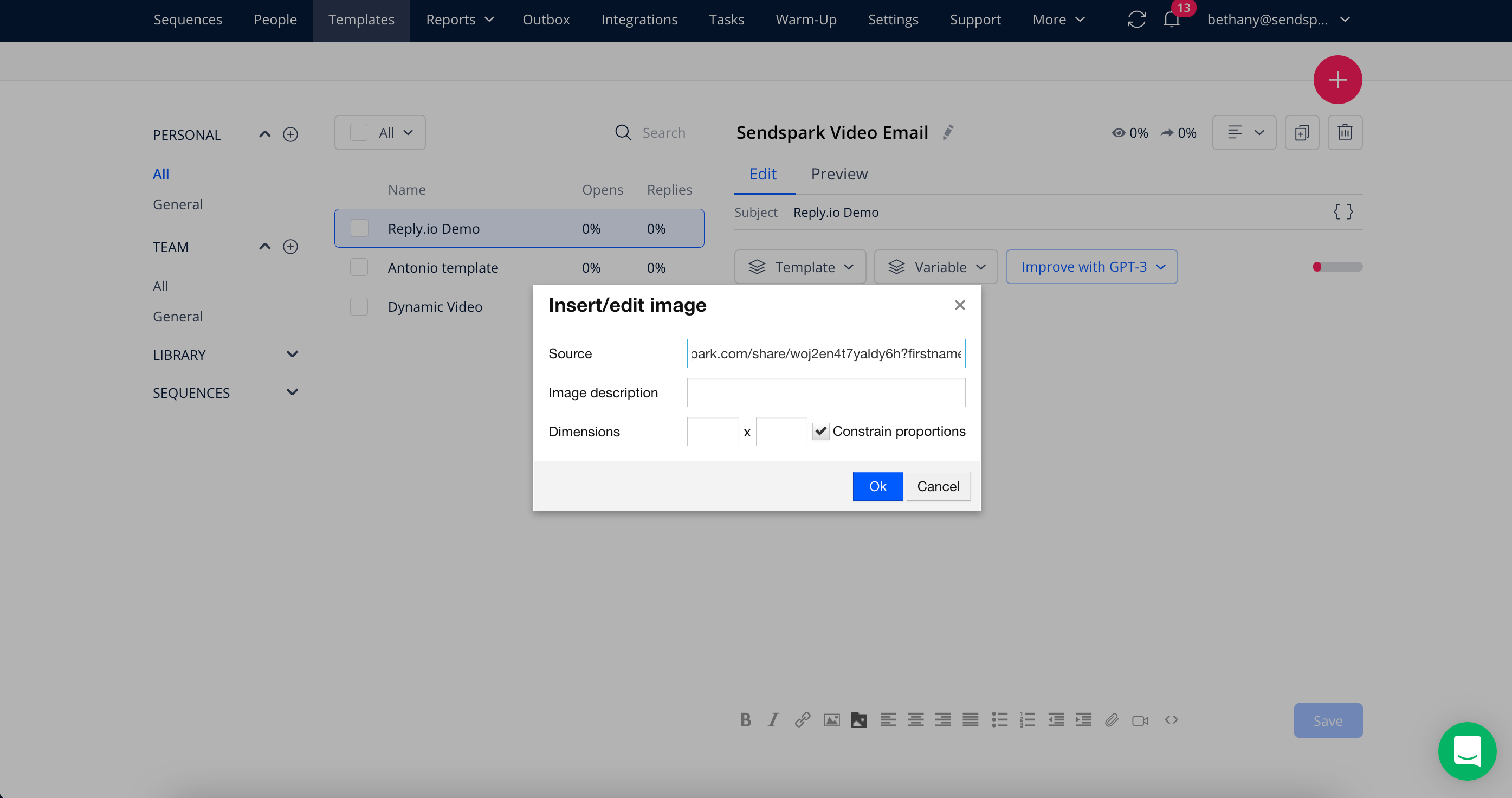This screenshot has width=1512, height=798.
Task: Open the image folder browser icon
Action: pyautogui.click(x=860, y=720)
